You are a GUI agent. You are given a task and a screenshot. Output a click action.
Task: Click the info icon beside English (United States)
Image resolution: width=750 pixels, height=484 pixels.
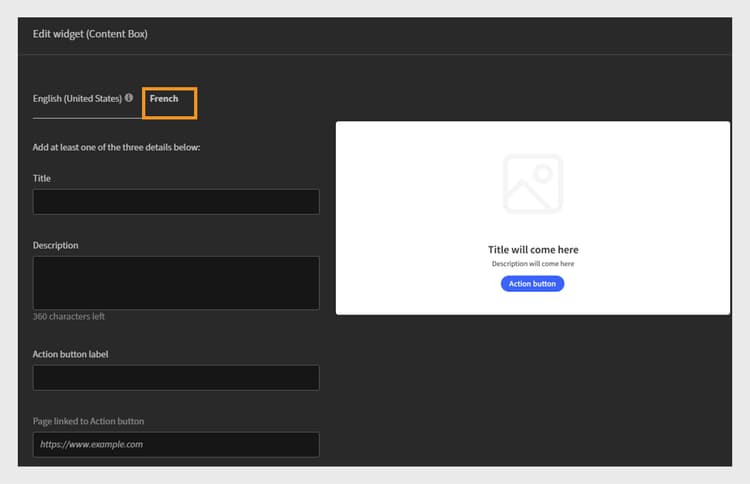point(129,98)
